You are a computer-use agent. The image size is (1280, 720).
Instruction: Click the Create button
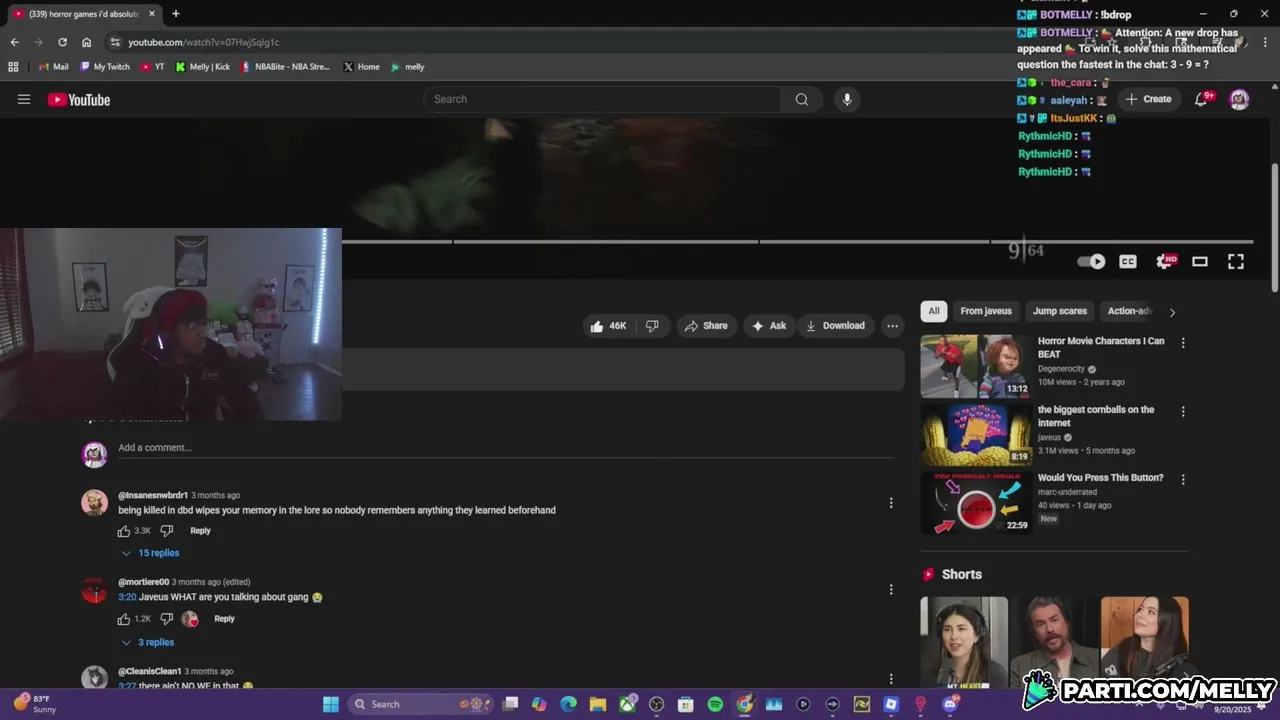click(x=1148, y=99)
